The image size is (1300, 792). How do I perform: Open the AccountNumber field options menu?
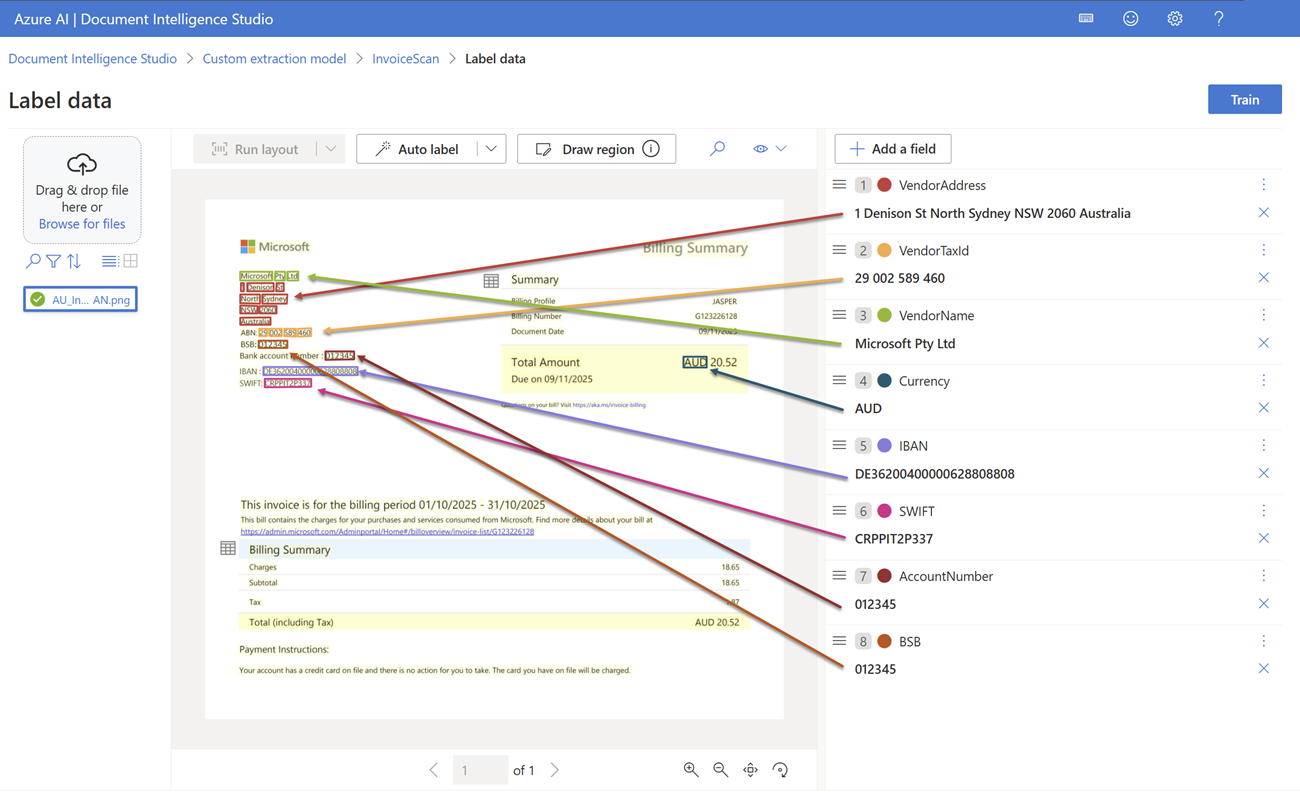pos(1264,576)
